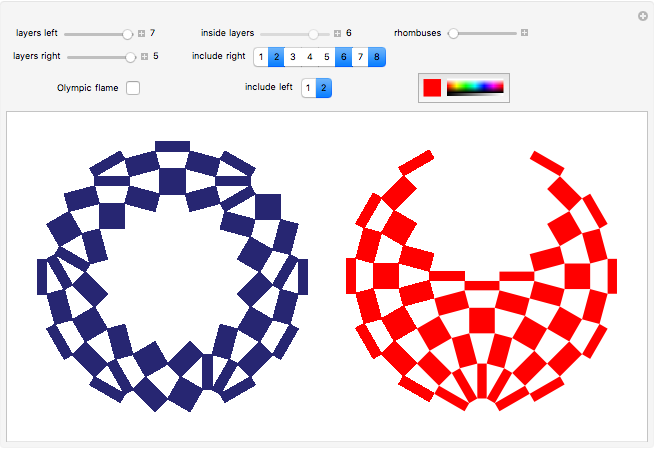Open the panel options plus icon
The height and width of the screenshot is (450, 654).
point(643,16)
